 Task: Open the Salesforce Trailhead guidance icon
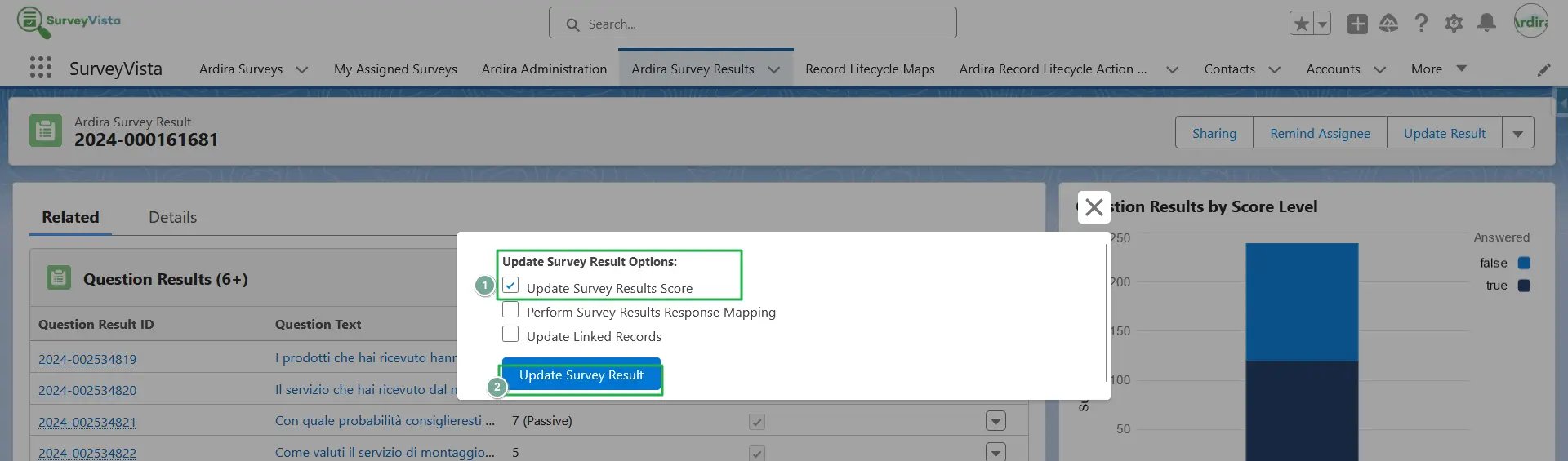pos(1389,24)
